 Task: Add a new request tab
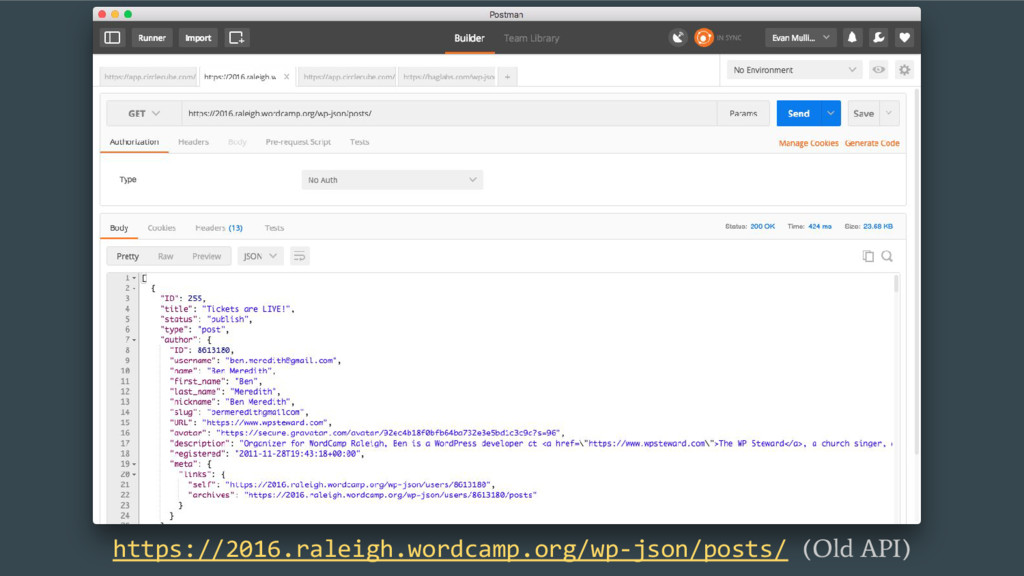point(507,77)
